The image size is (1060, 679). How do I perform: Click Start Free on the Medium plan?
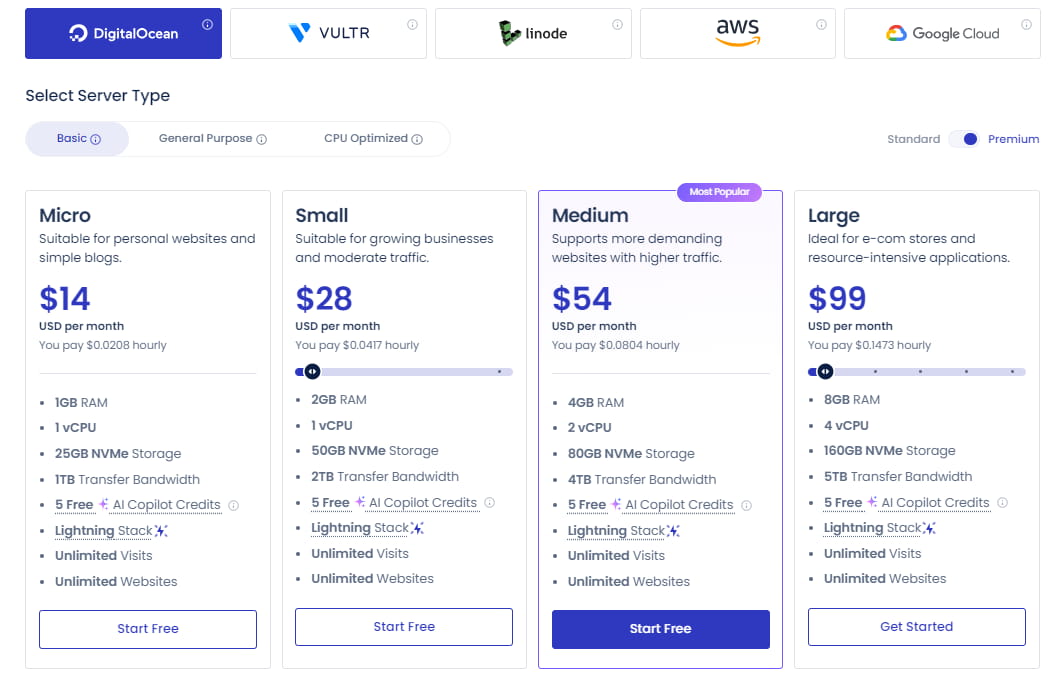[660, 629]
